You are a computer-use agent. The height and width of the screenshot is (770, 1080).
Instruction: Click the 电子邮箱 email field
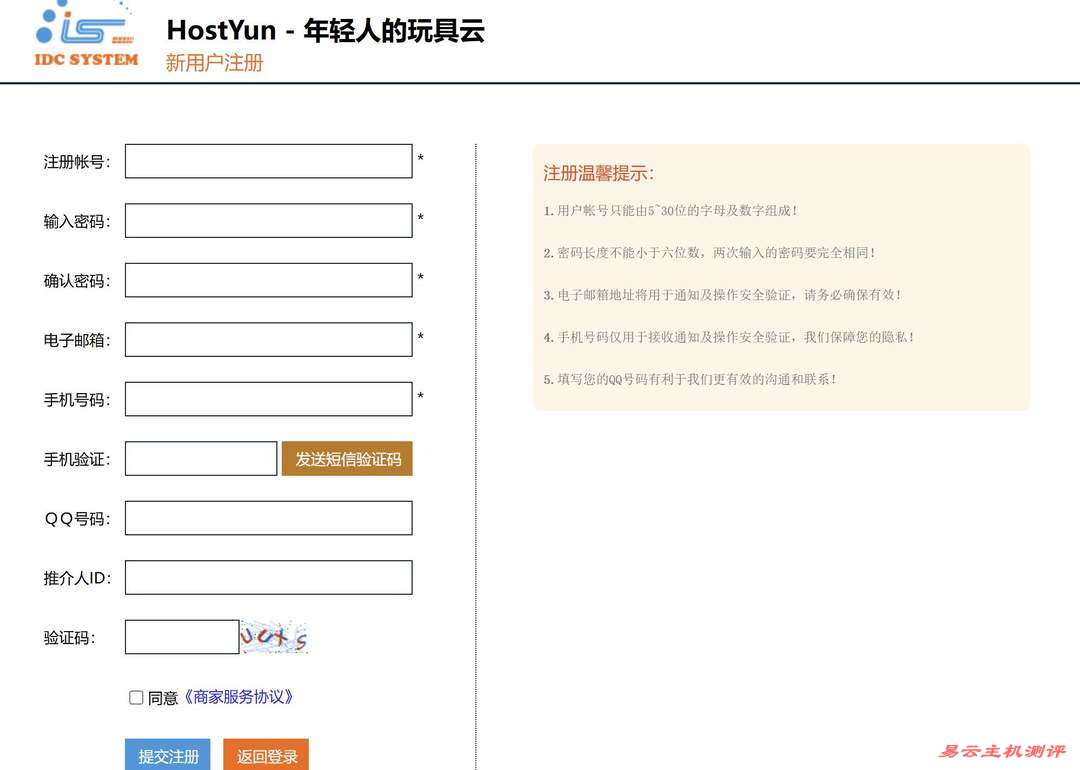269,340
